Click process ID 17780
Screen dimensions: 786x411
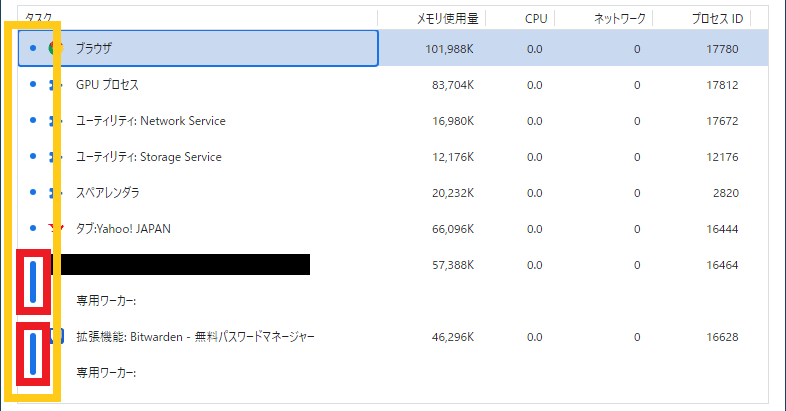pos(722,49)
